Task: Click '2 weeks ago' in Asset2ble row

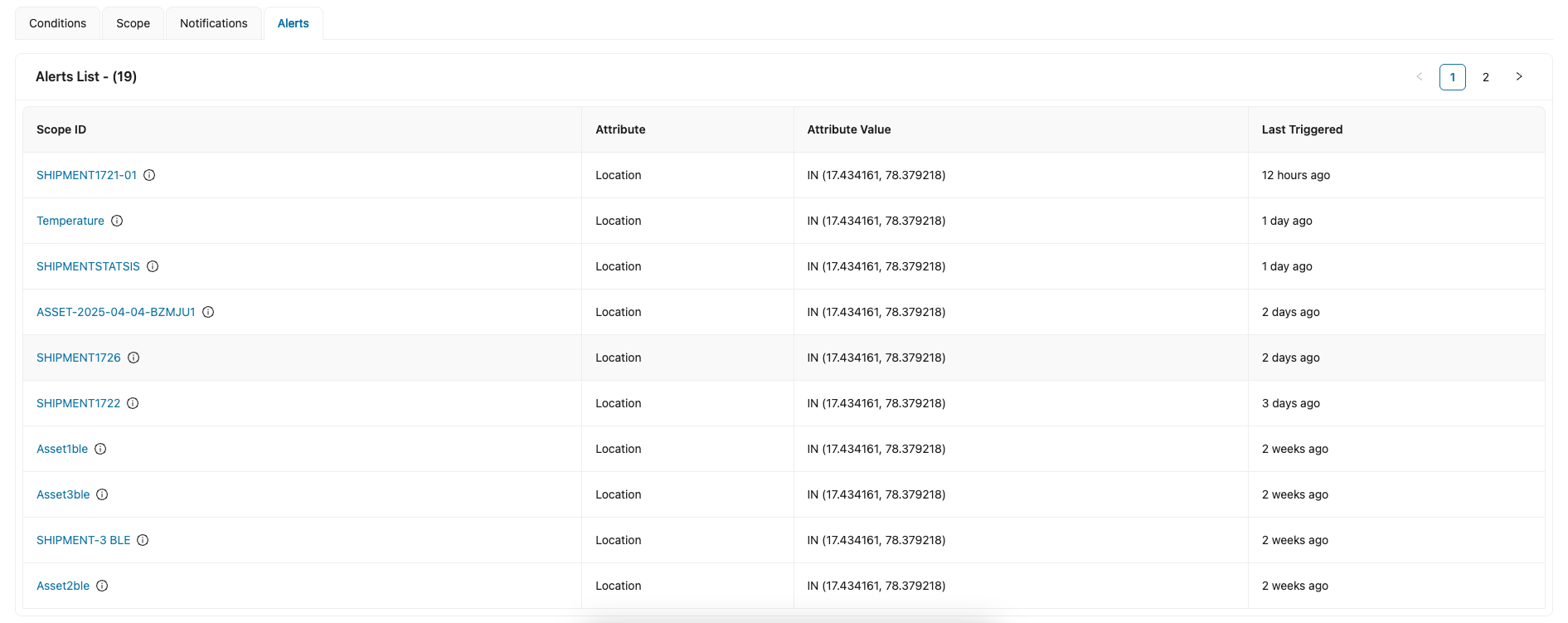Action: click(1295, 586)
